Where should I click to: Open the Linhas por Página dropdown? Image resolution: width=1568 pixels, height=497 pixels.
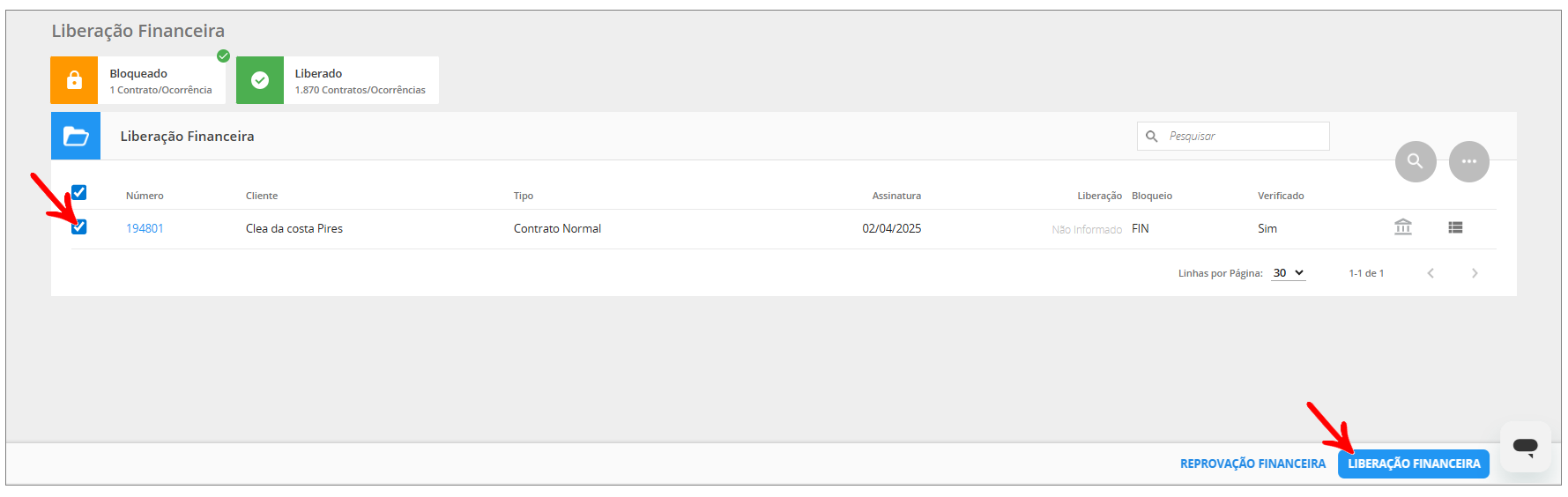(1288, 273)
